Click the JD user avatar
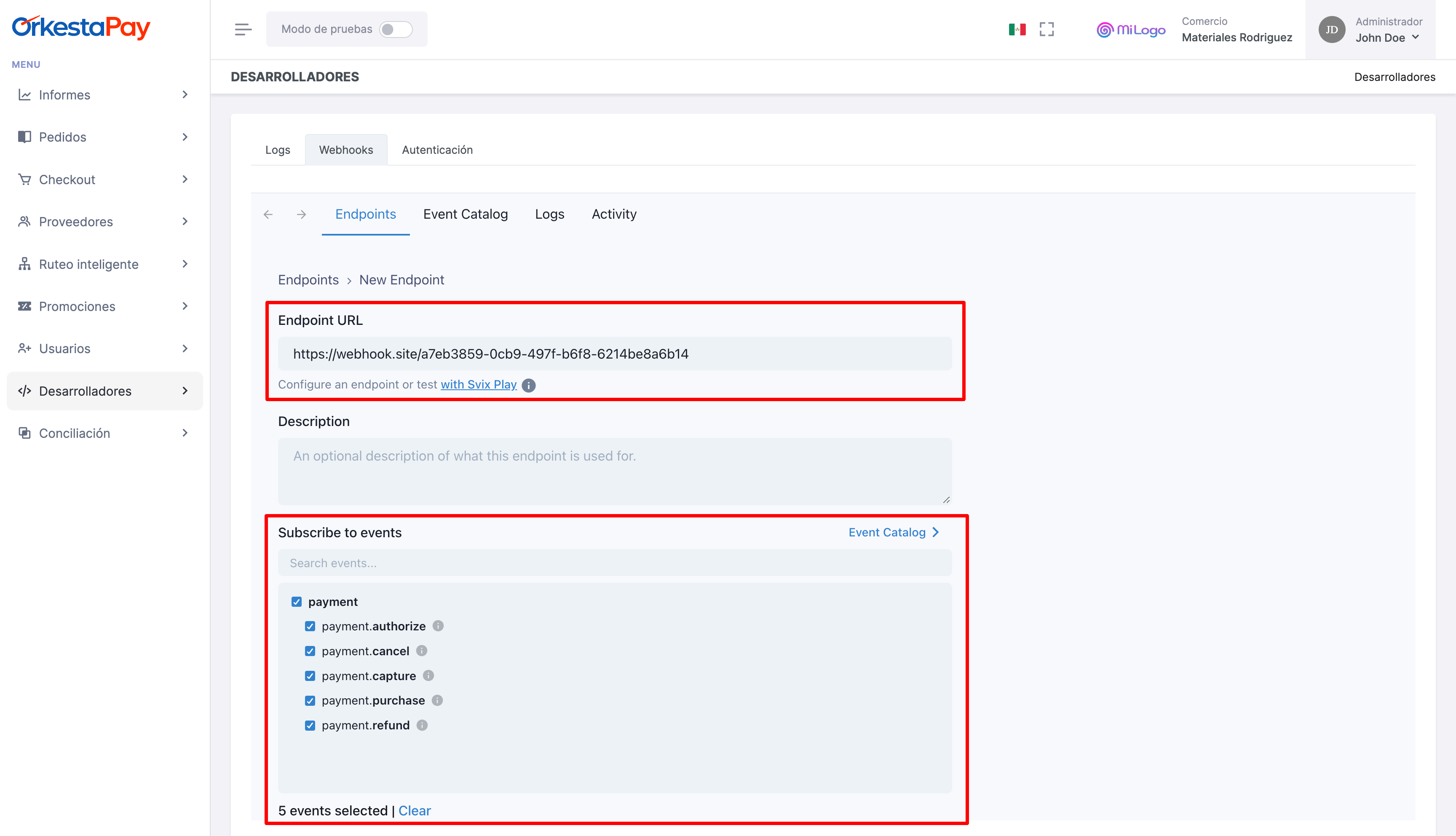This screenshot has width=1456, height=836. [x=1332, y=29]
